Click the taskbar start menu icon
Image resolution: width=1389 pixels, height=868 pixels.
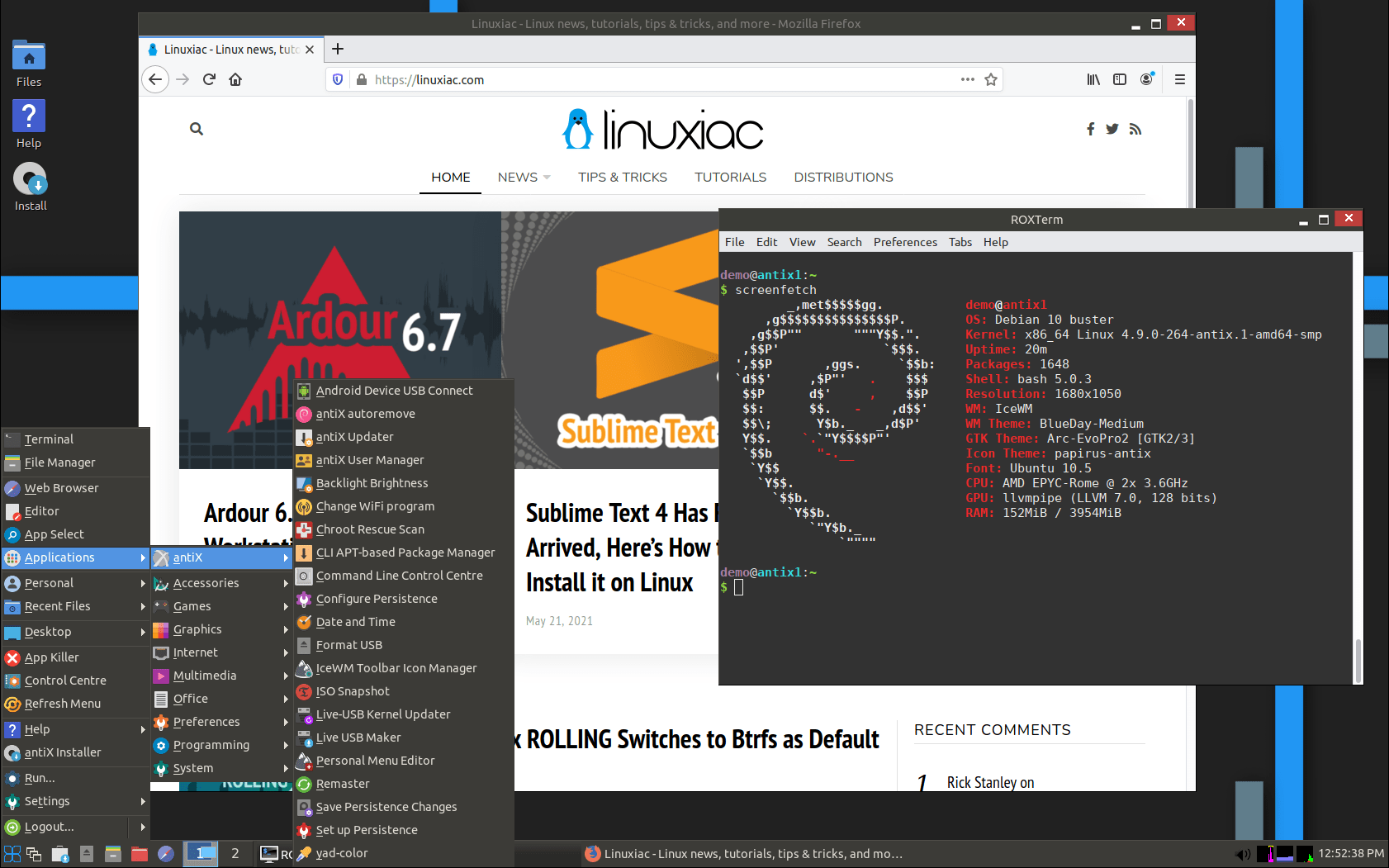click(12, 854)
